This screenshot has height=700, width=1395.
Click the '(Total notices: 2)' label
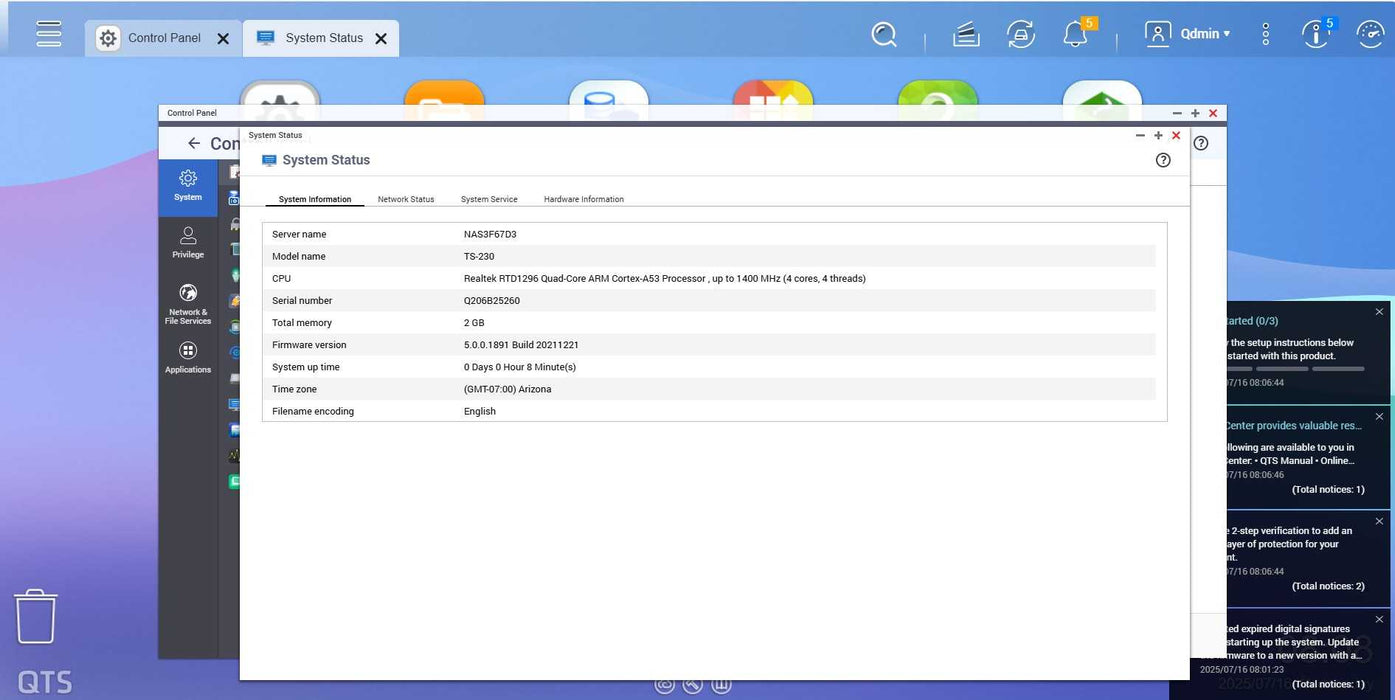[1328, 586]
